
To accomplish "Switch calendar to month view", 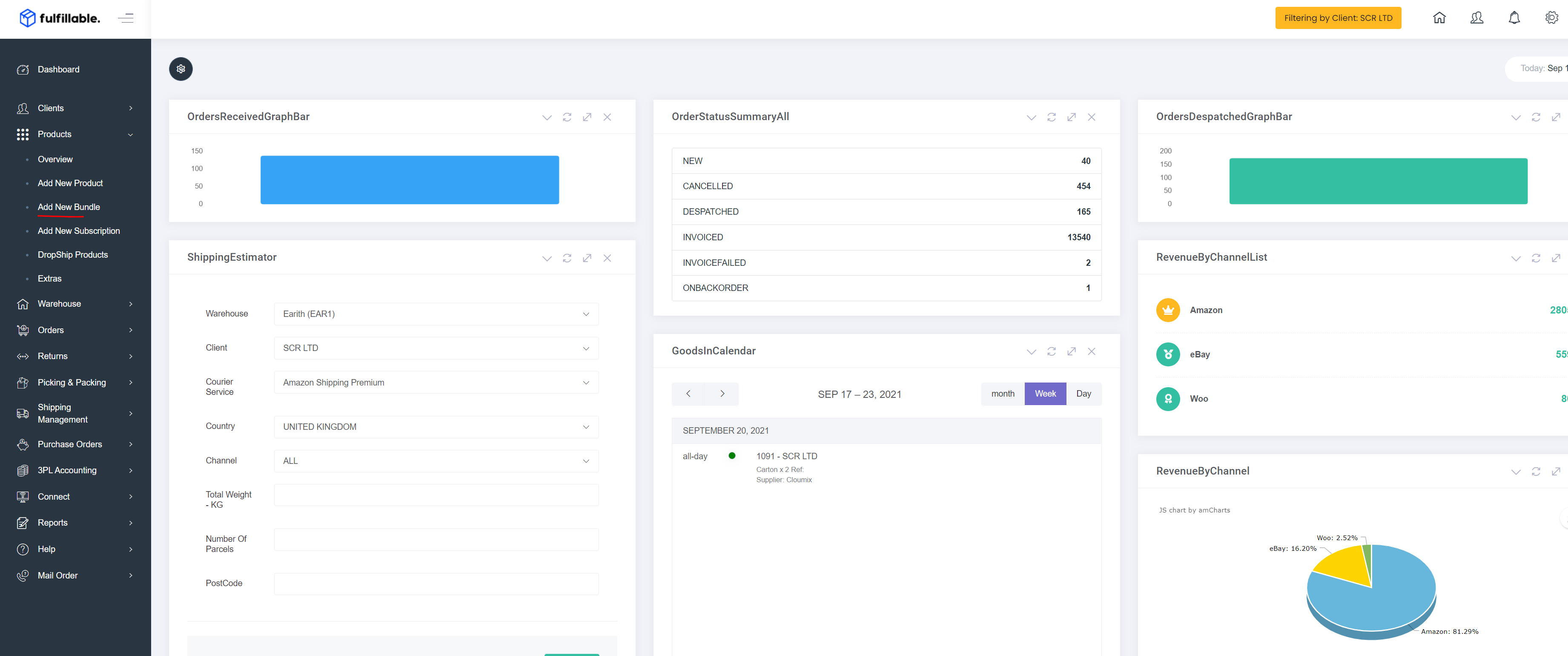I will coord(1003,394).
